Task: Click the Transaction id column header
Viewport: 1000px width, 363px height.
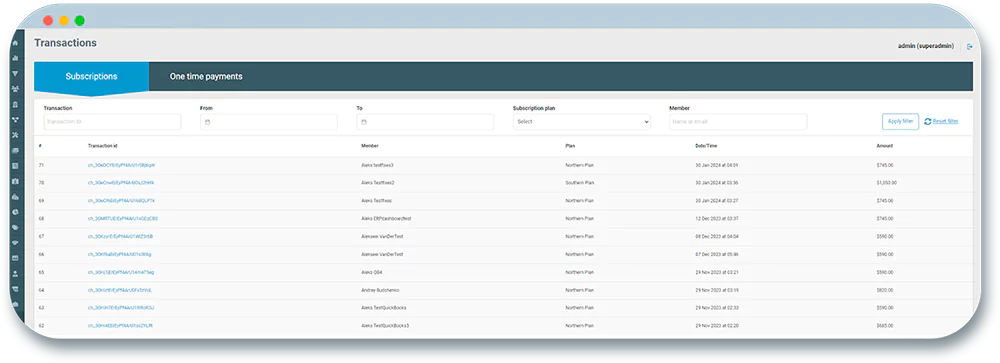Action: pos(103,146)
